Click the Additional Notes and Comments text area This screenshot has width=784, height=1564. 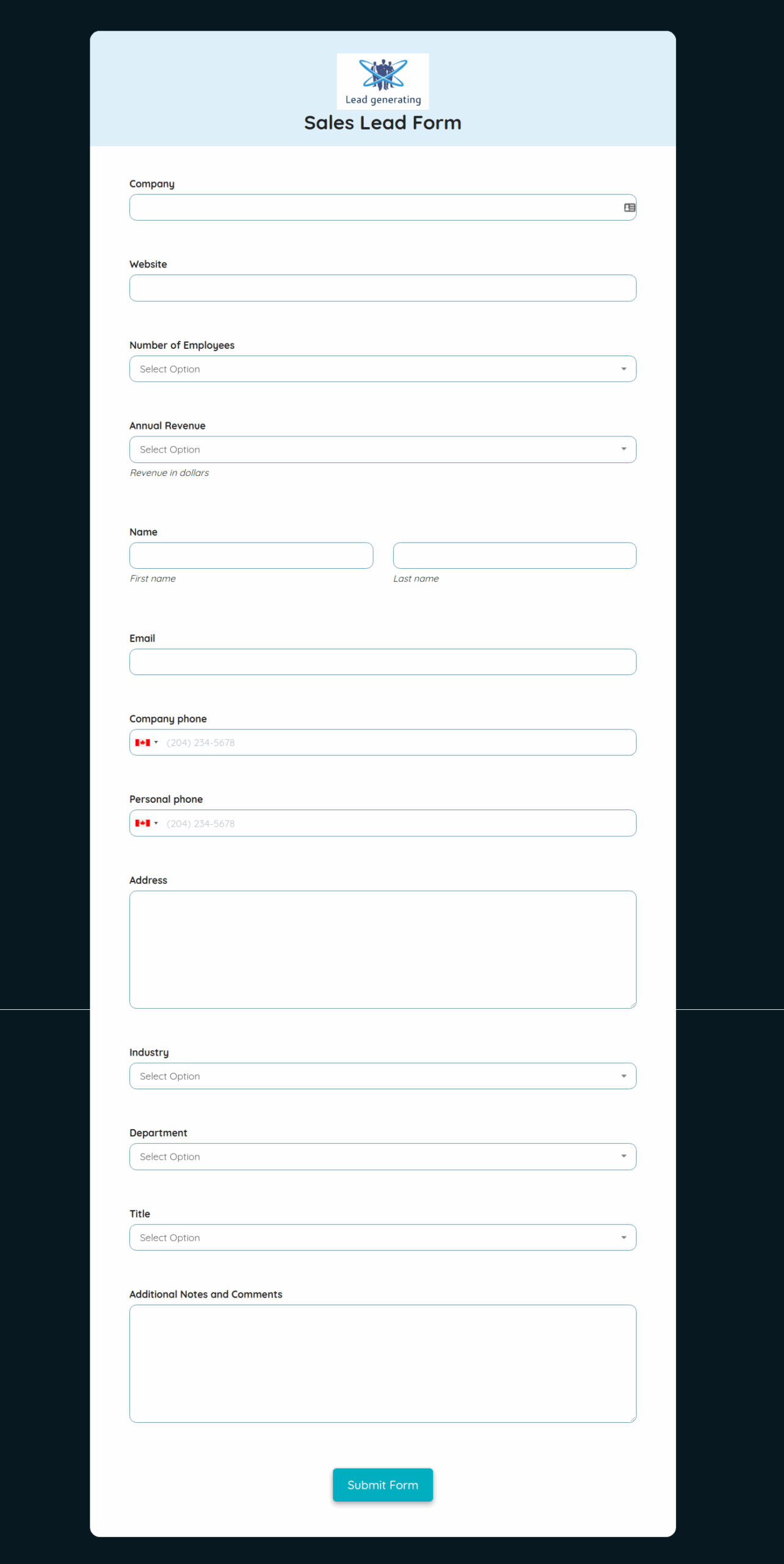point(382,1364)
